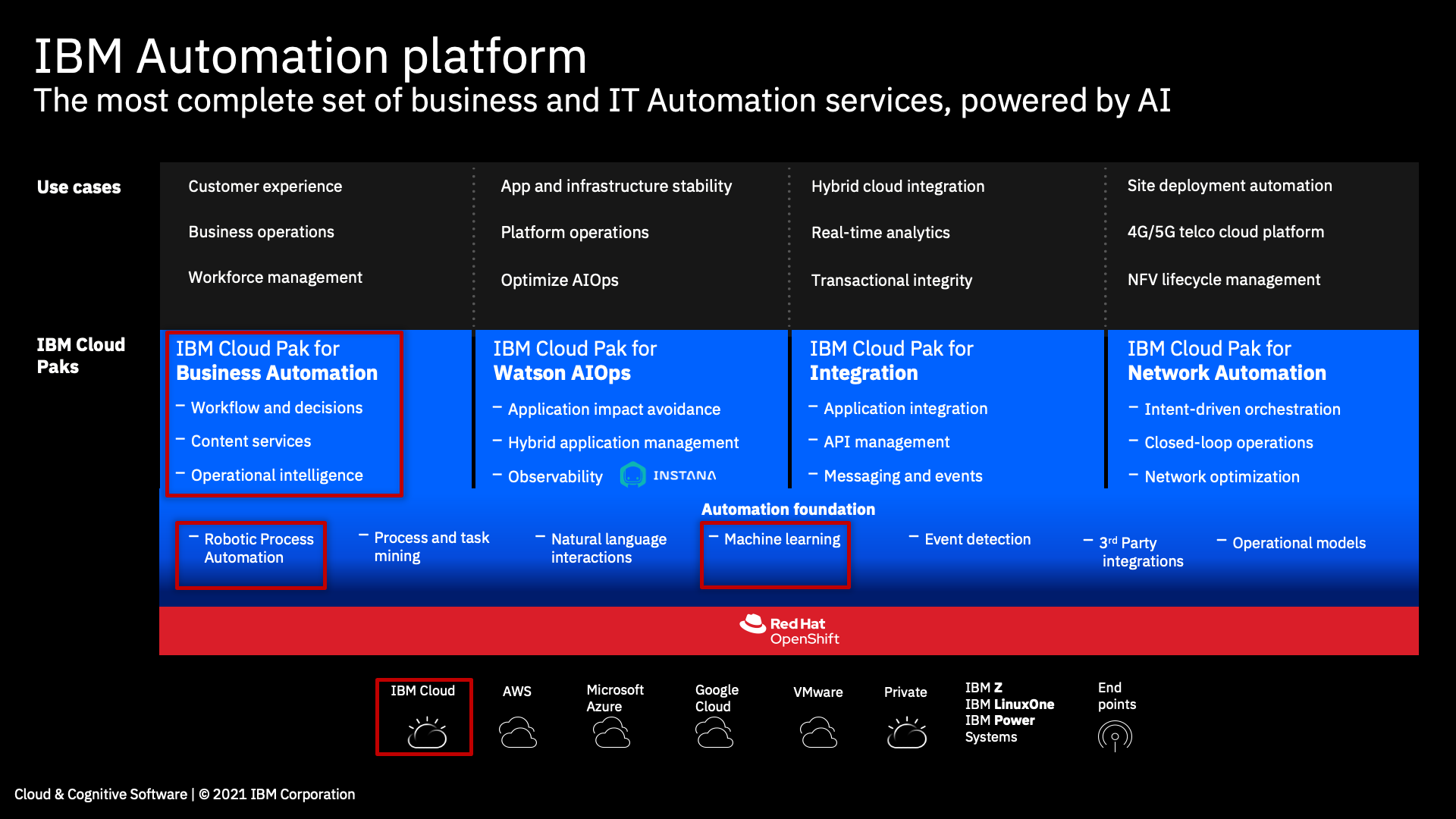The width and height of the screenshot is (1456, 819).
Task: Click 'Closed-loop operations' text
Action: pyautogui.click(x=1228, y=443)
